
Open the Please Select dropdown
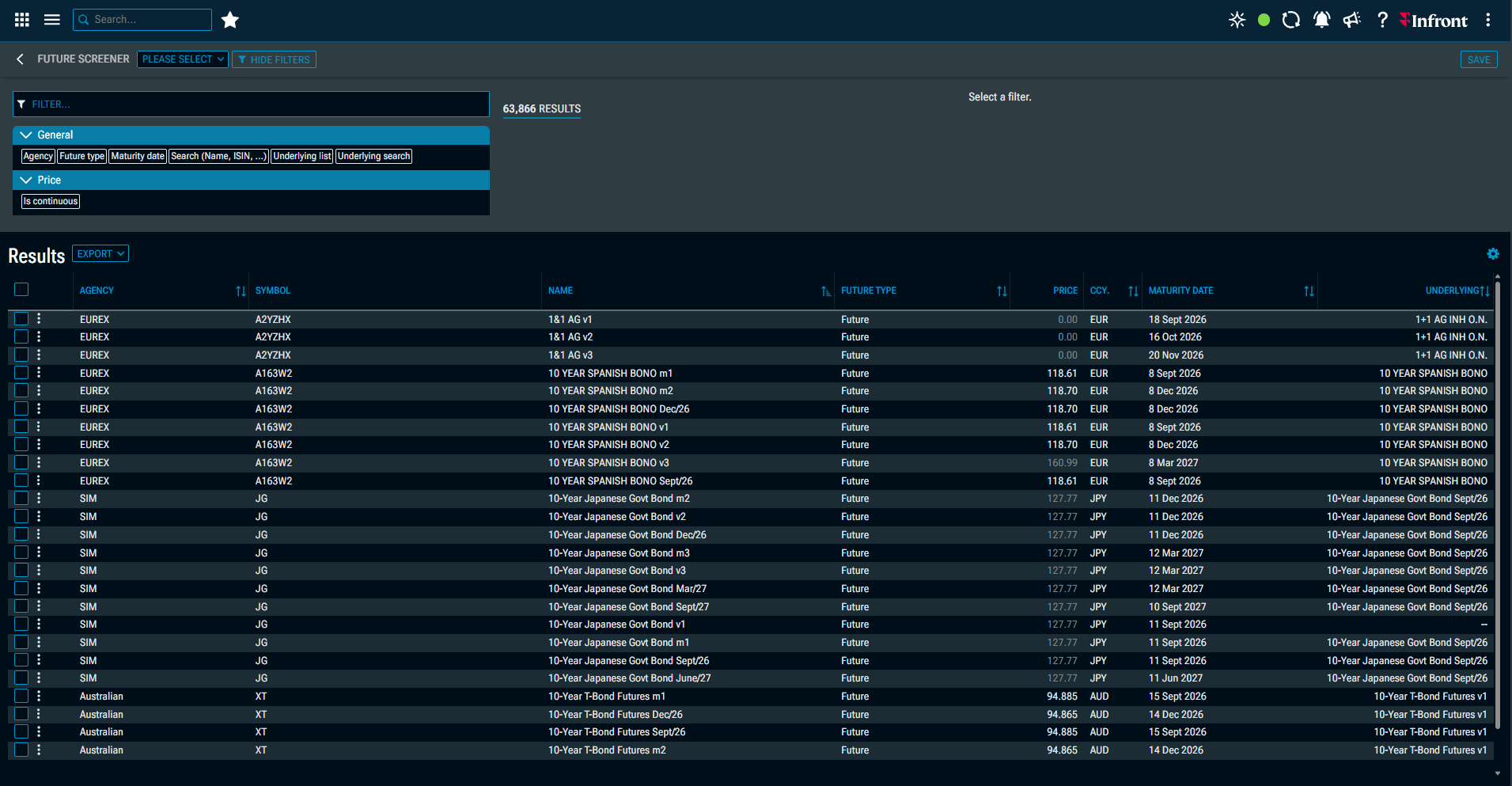pos(183,59)
